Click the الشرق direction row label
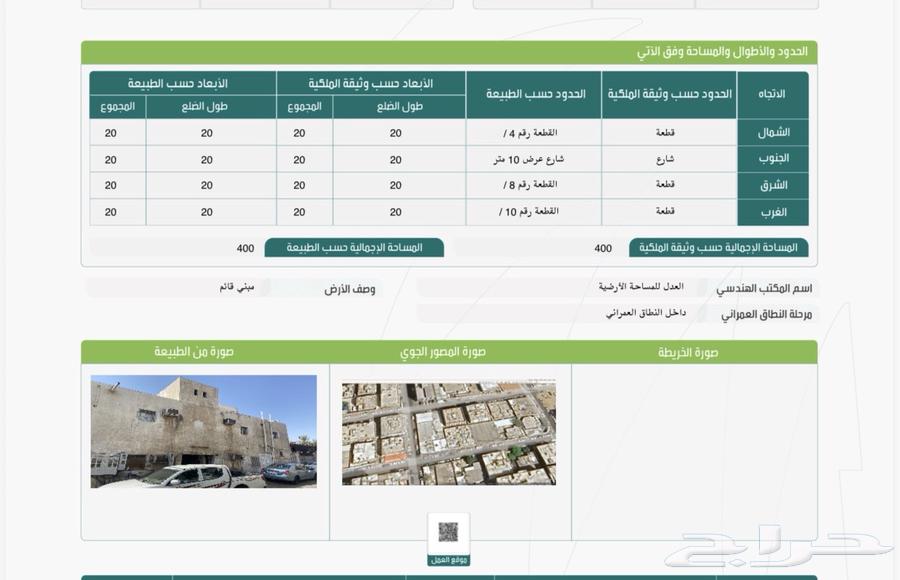 tap(772, 186)
